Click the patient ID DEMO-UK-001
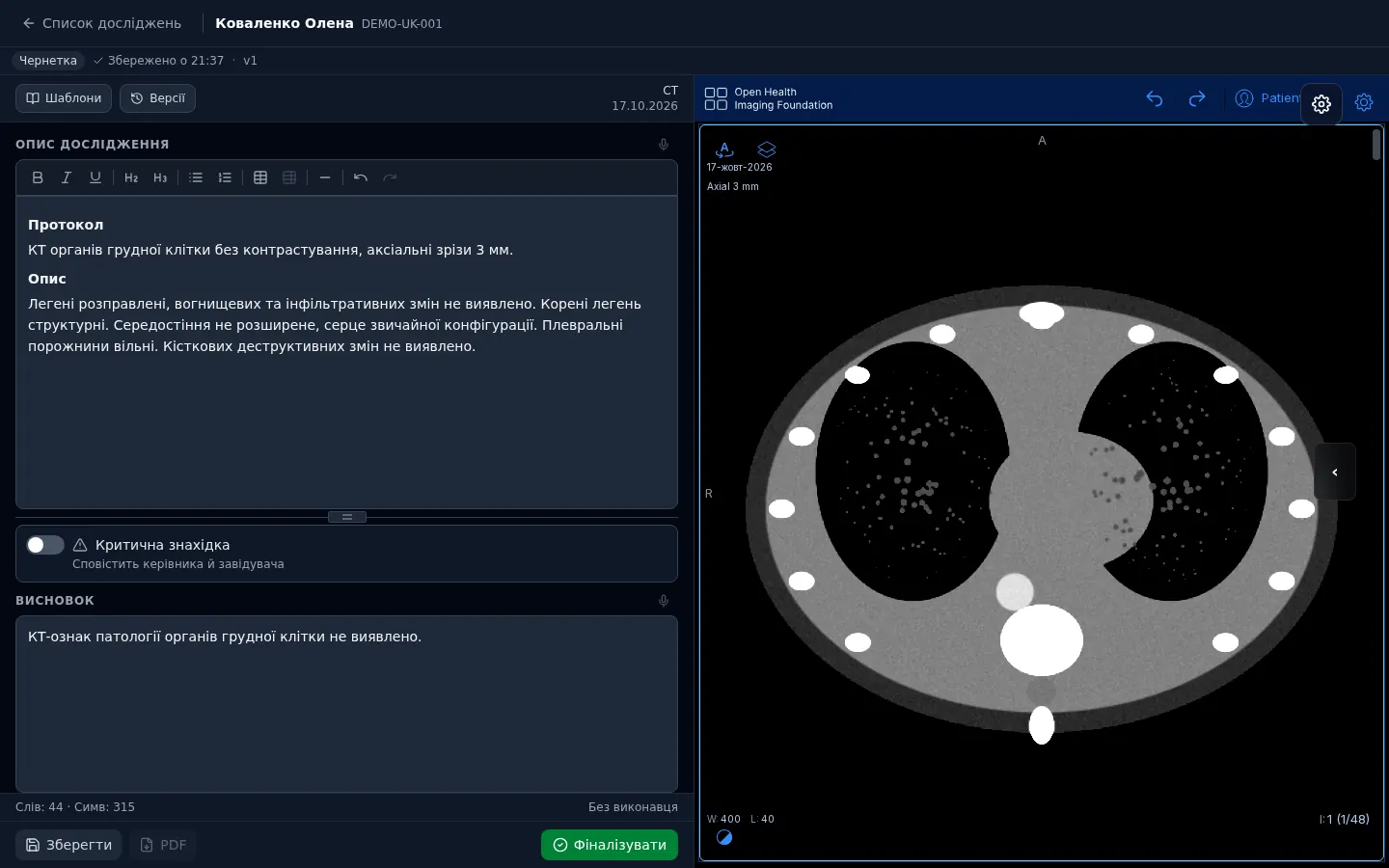Viewport: 1389px width, 868px height. tap(402, 24)
